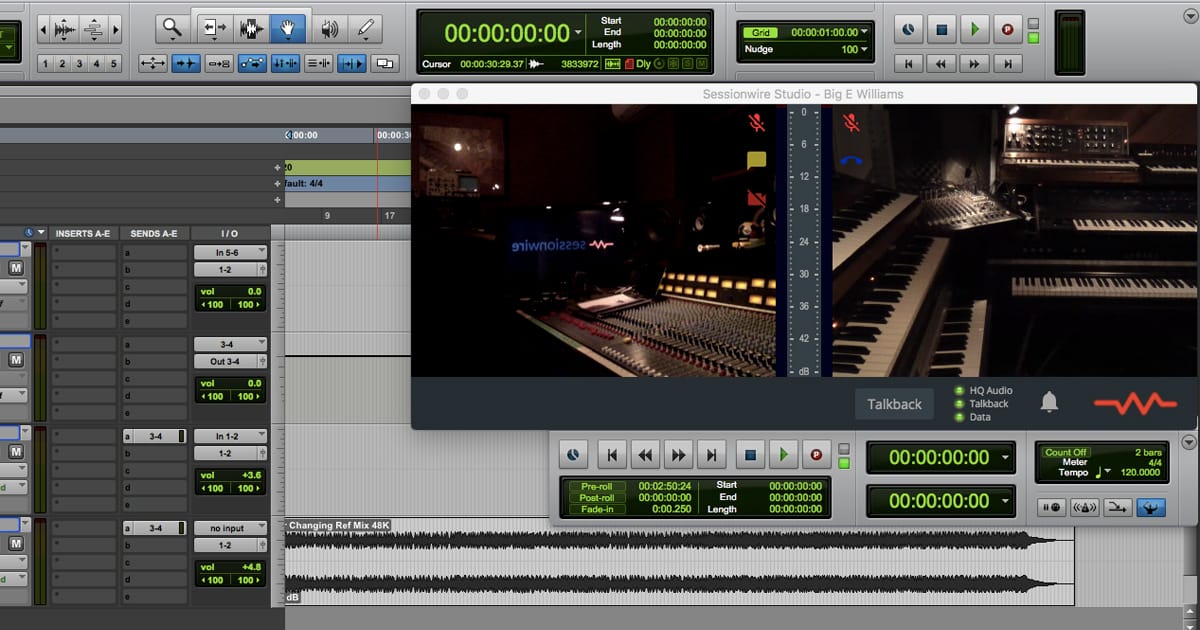1200x630 pixels.
Task: Select the Scrubber speaker tool
Action: (329, 27)
